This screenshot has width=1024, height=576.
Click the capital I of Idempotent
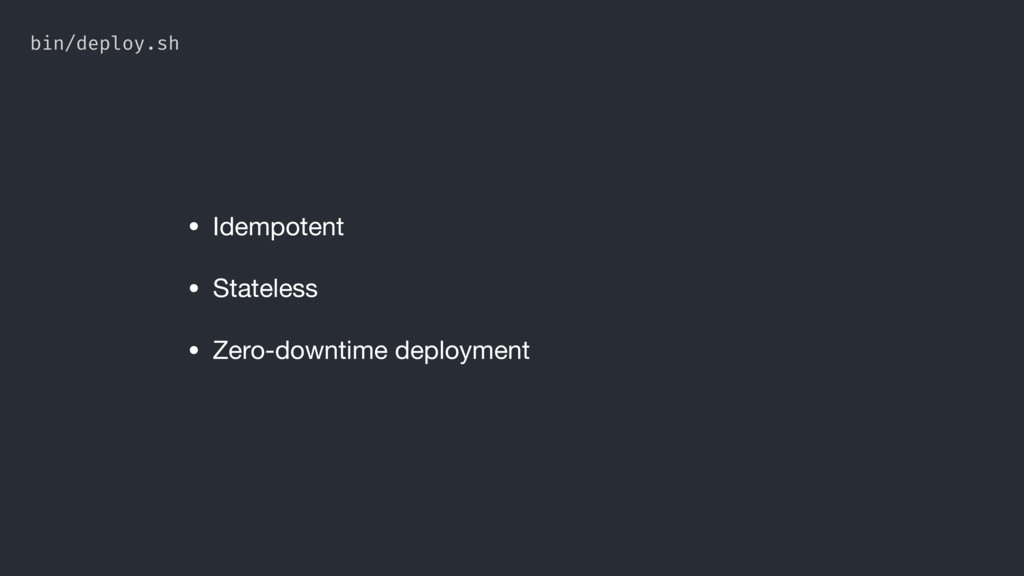pos(216,227)
